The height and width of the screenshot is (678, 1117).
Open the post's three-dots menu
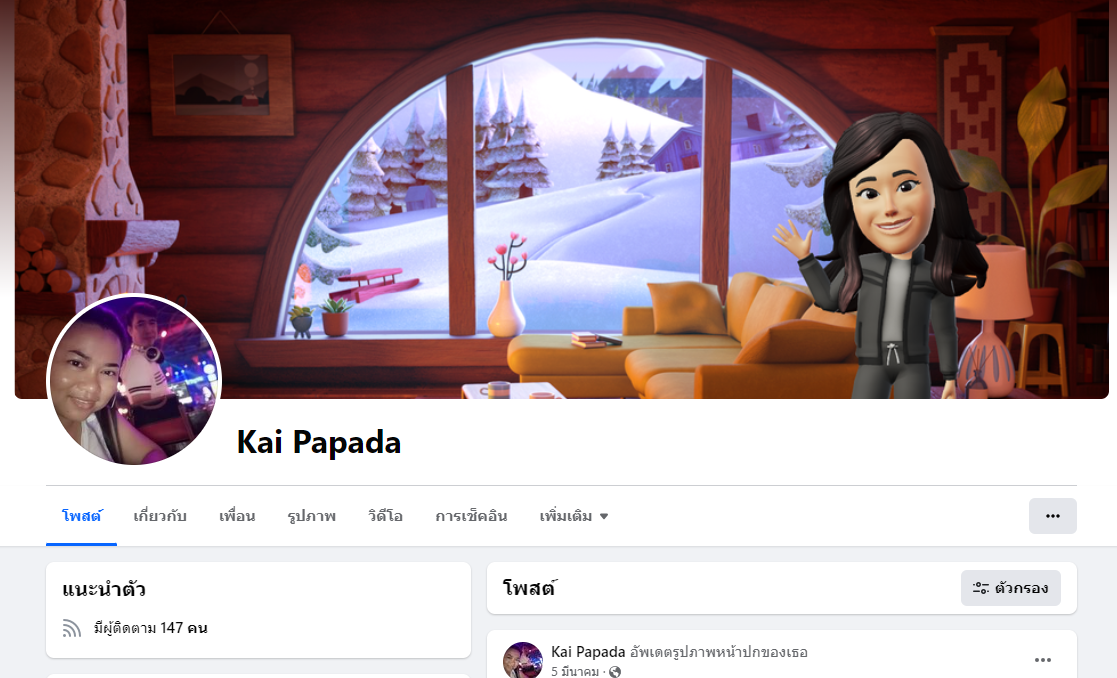coord(1042,660)
